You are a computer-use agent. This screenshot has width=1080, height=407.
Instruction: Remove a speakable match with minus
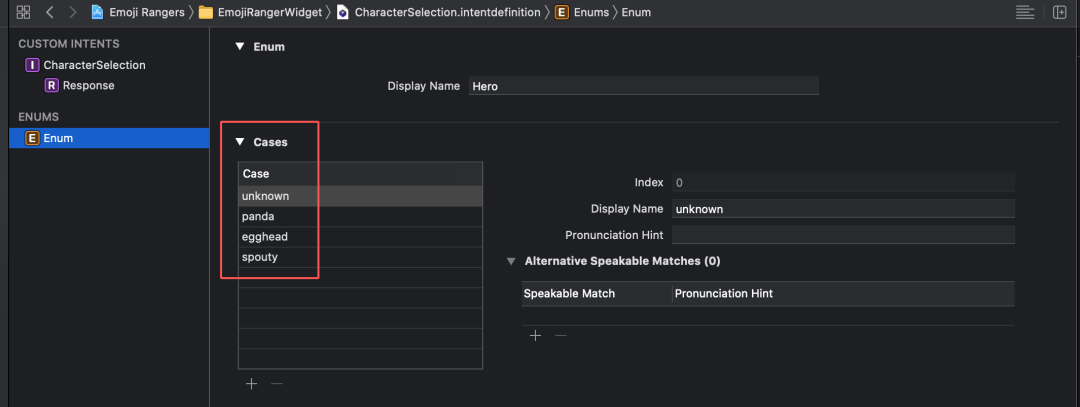click(561, 335)
